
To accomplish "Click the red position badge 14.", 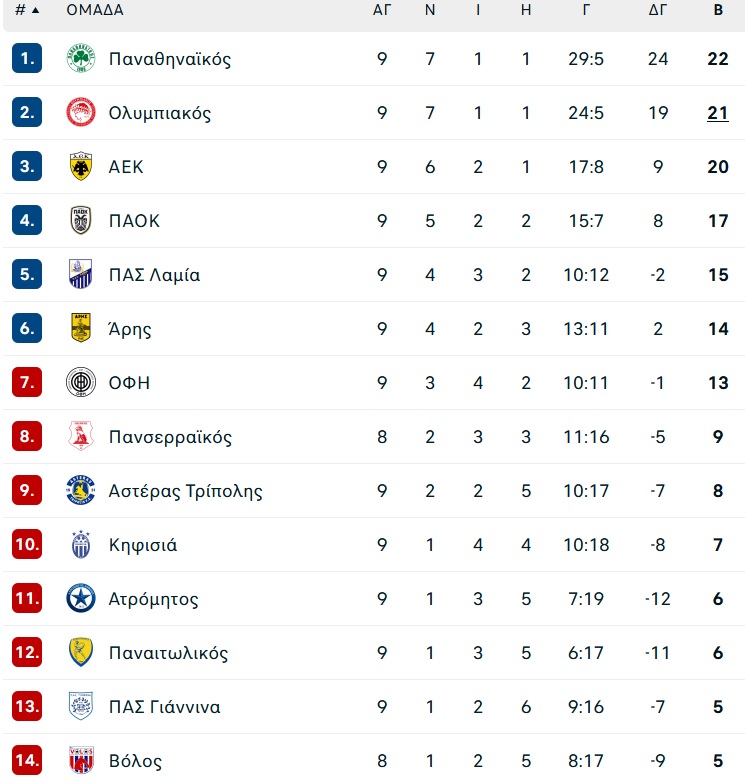I will click(x=26, y=760).
